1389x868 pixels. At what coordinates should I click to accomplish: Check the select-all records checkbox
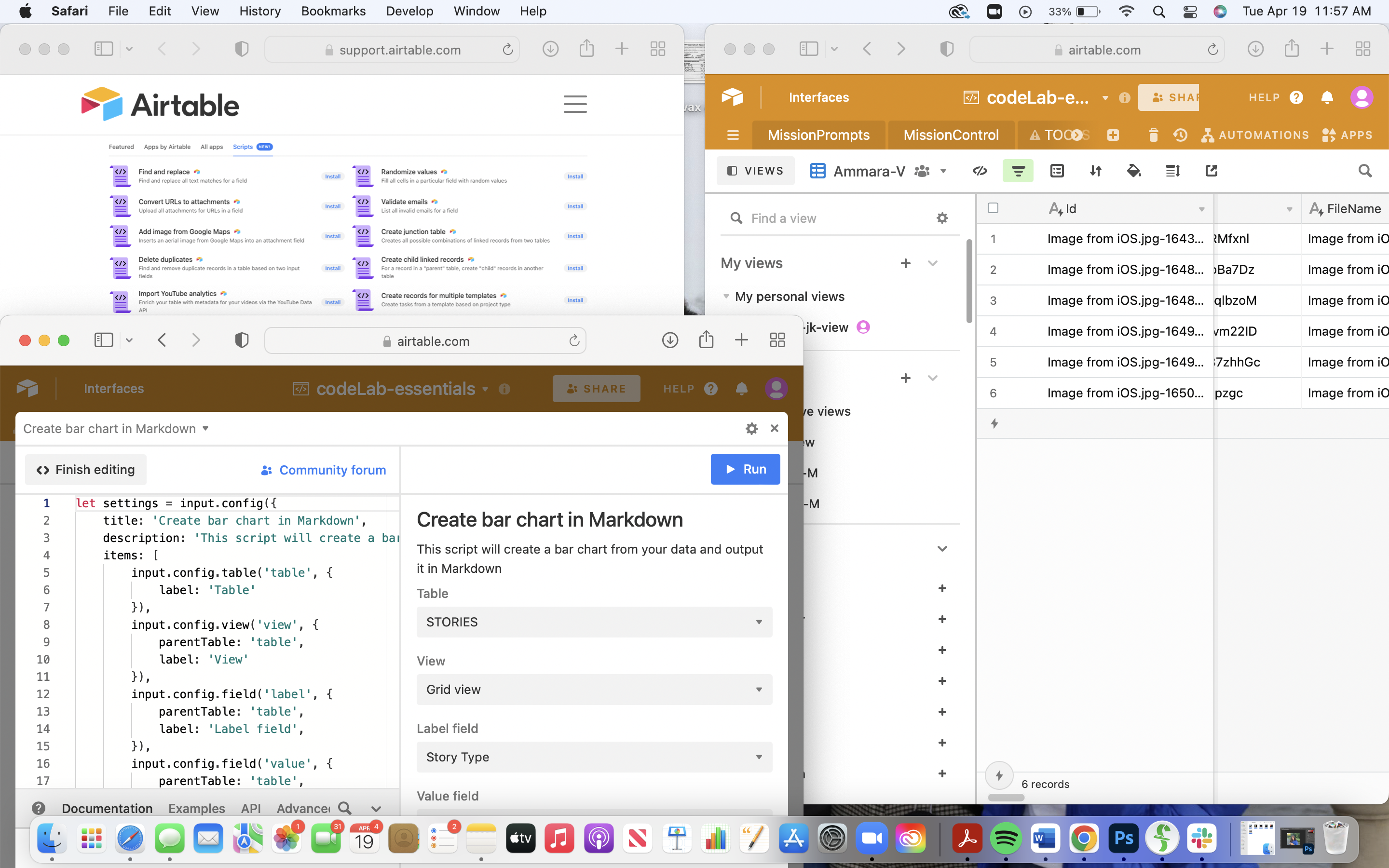coord(993,208)
